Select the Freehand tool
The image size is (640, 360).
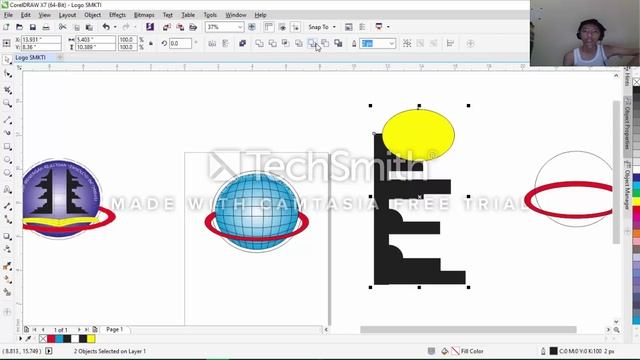(7, 120)
